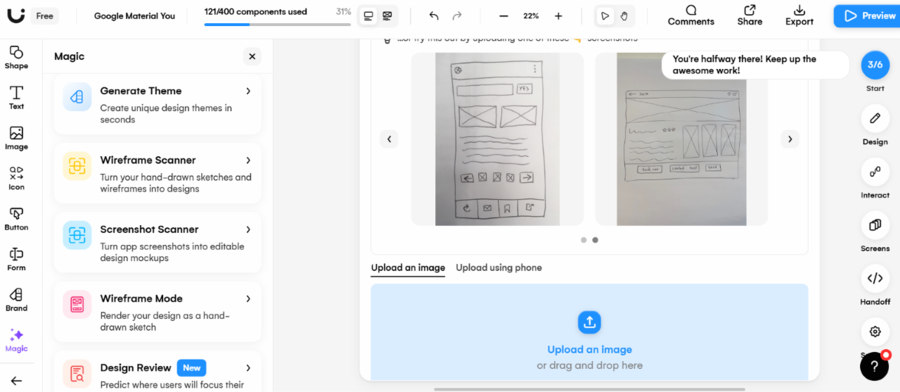Screen dimensions: 900x392
Task: Open the Interact step icon
Action: (x=875, y=172)
